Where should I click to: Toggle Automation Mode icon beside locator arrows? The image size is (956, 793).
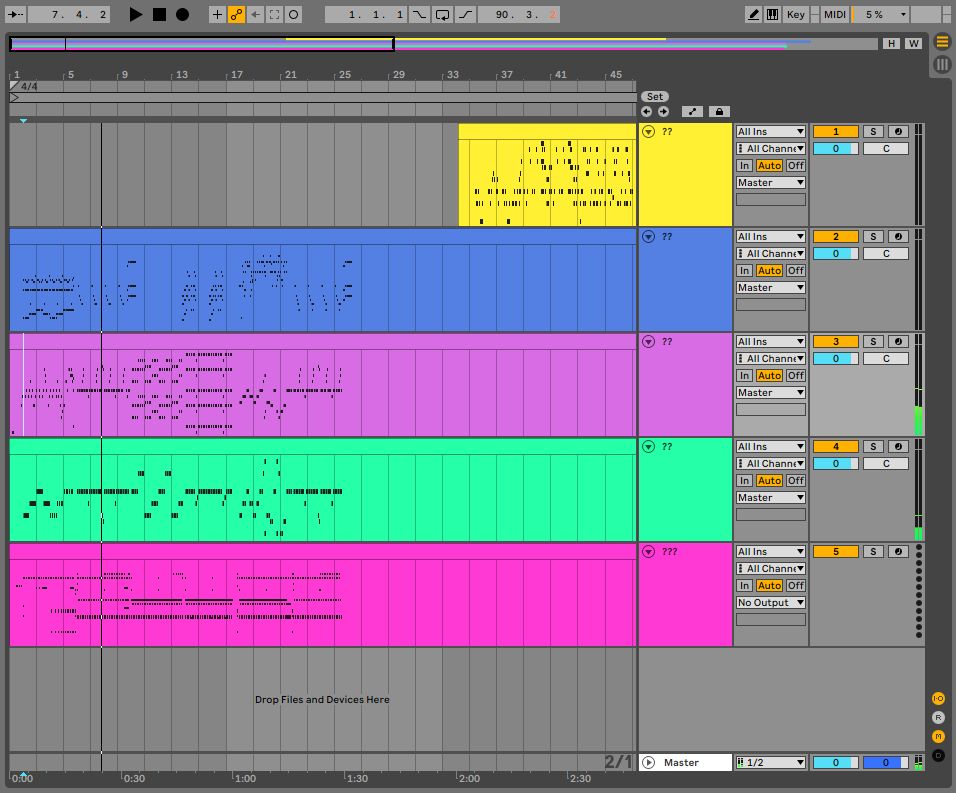click(692, 112)
